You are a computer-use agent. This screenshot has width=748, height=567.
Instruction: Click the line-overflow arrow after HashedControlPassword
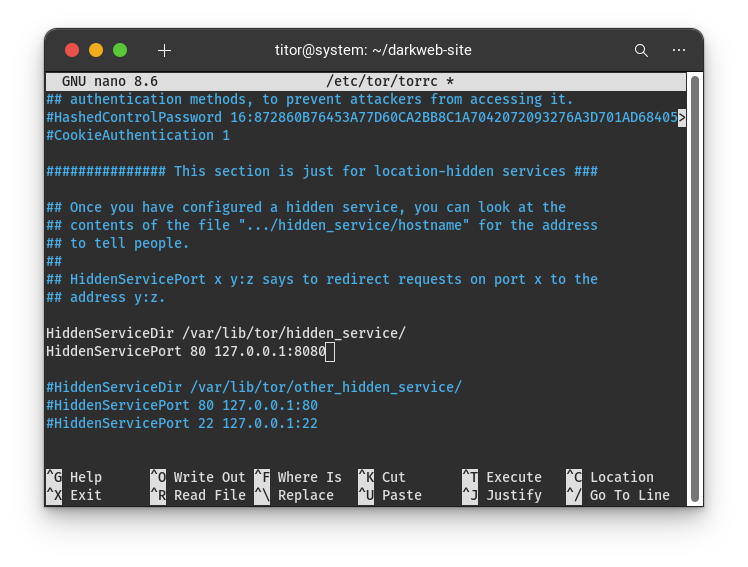point(682,118)
